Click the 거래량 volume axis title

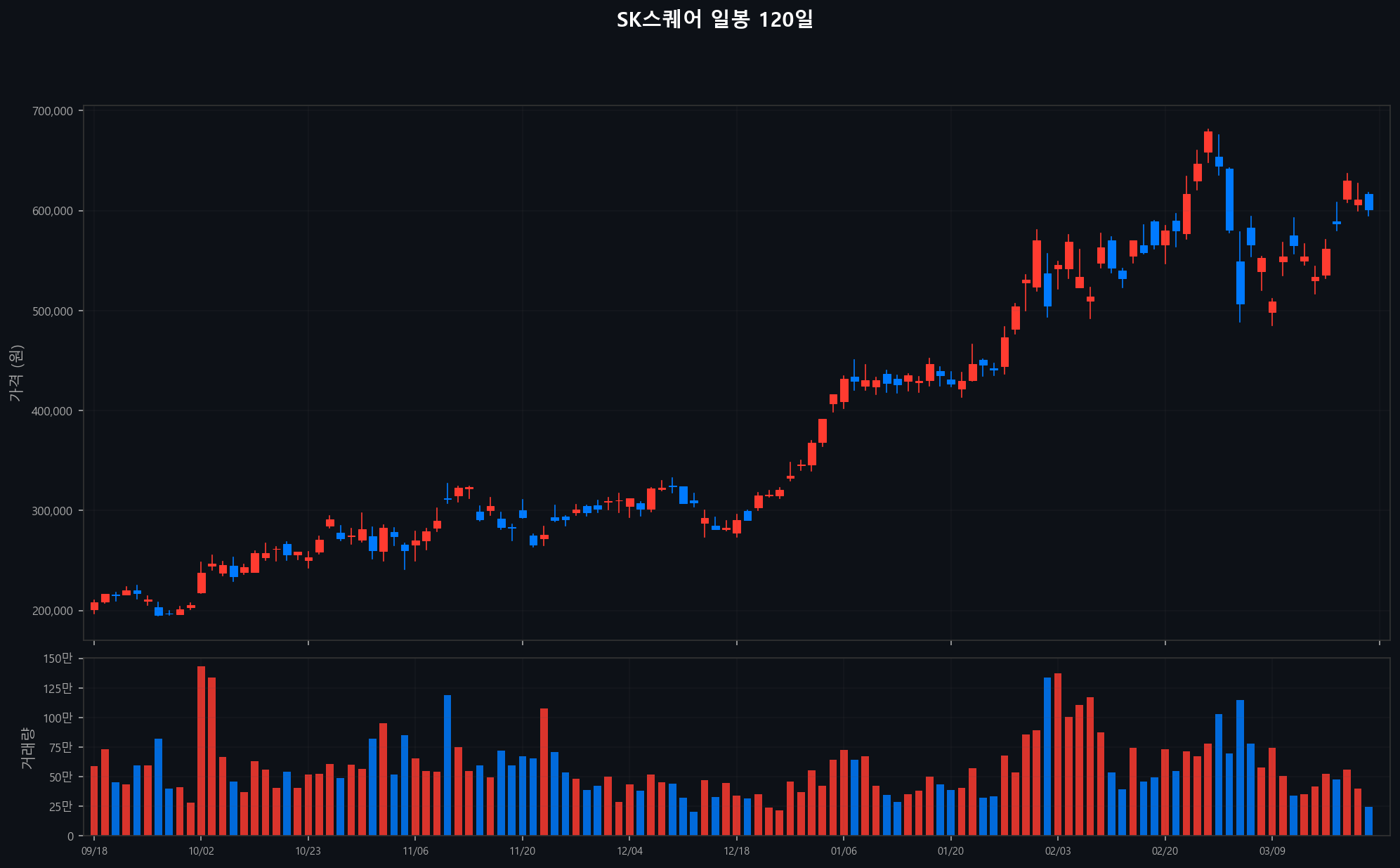pos(27,747)
